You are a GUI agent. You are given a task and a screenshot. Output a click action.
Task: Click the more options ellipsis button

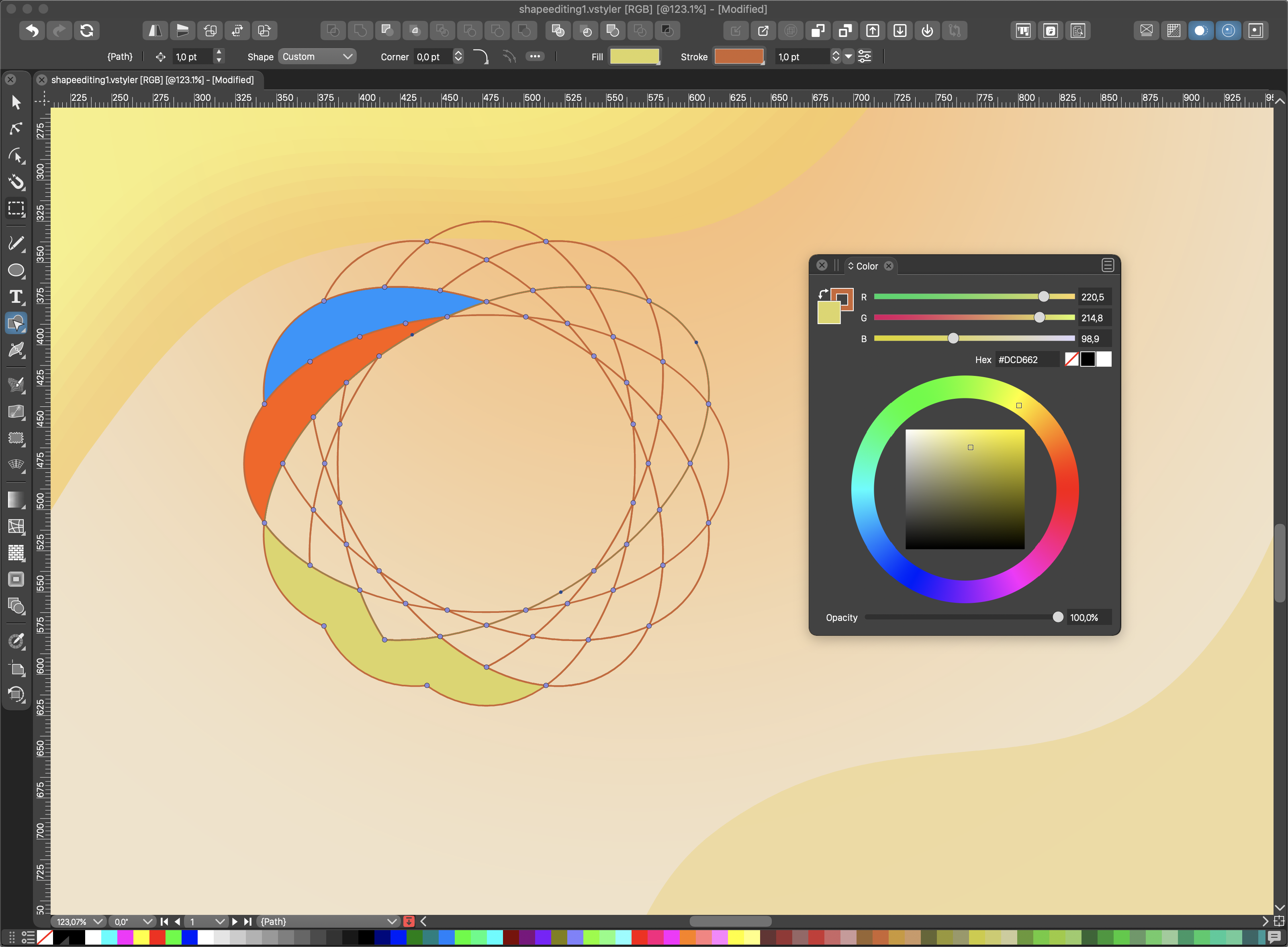pyautogui.click(x=534, y=57)
